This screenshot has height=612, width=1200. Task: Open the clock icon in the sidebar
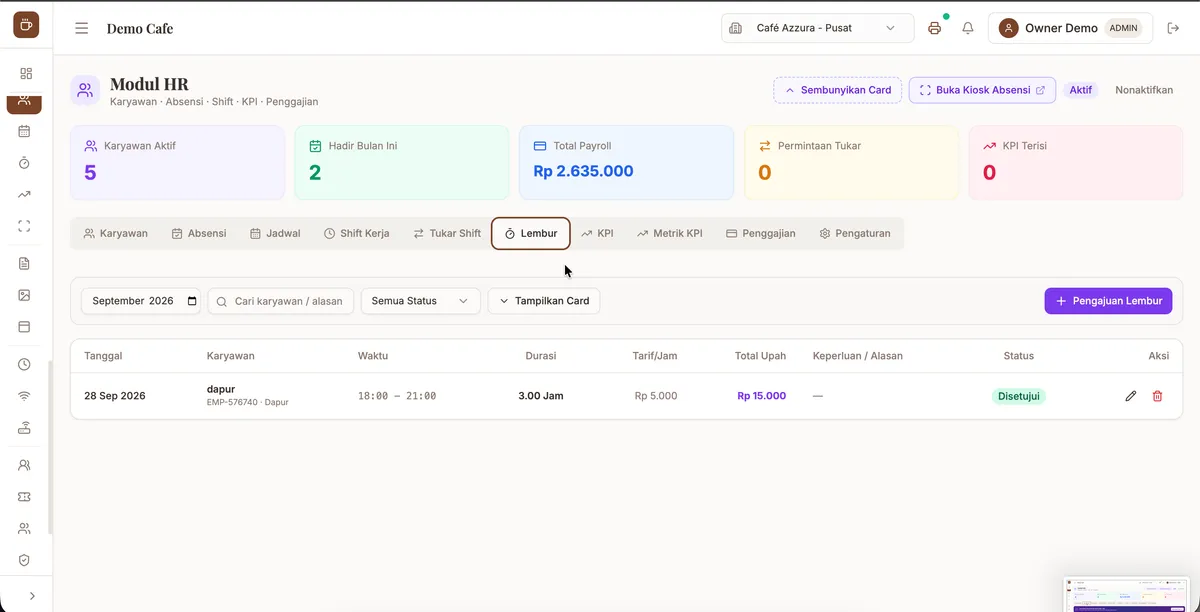[x=25, y=364]
